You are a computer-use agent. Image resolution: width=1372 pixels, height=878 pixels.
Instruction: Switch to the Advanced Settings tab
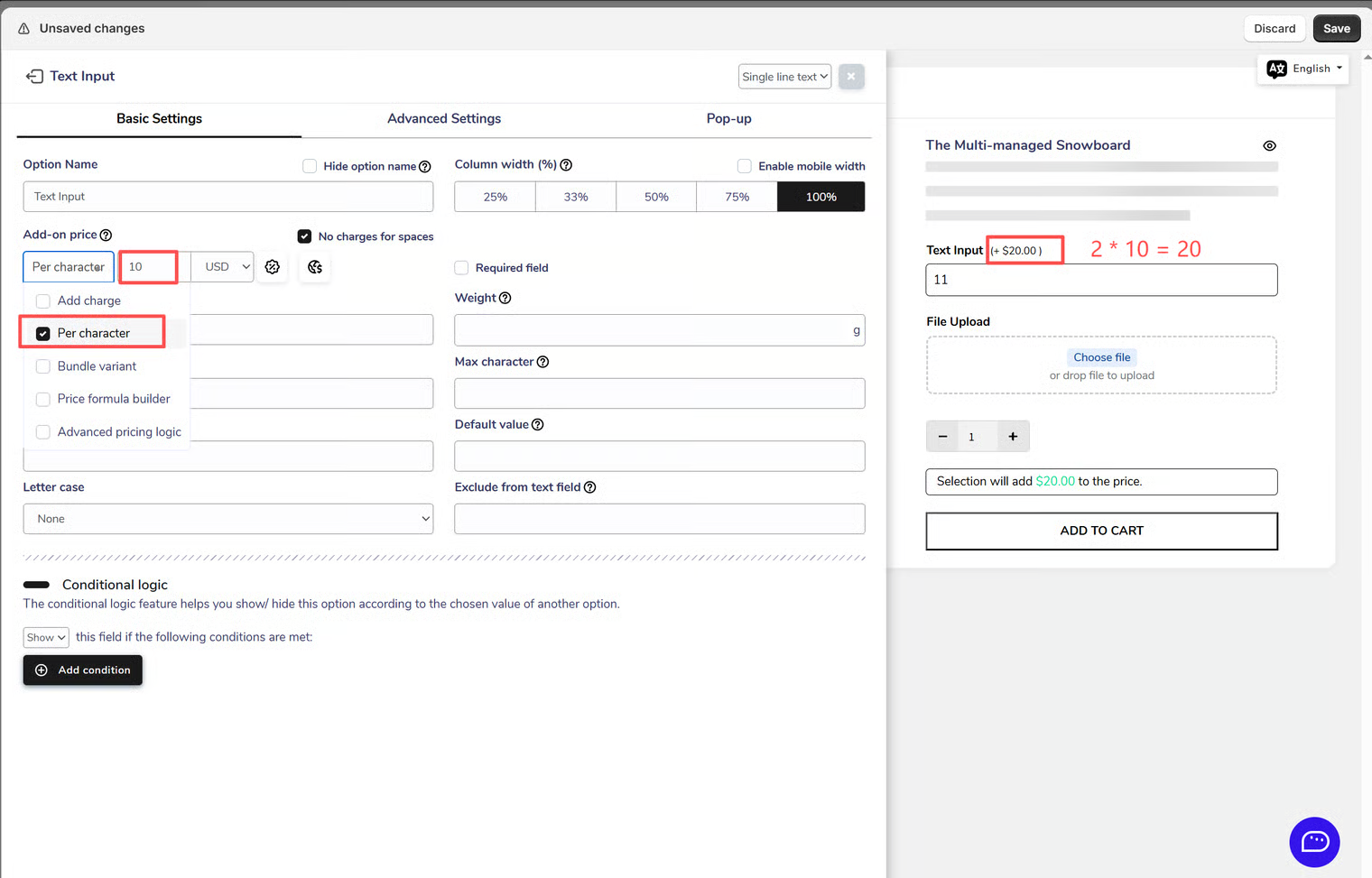click(x=444, y=119)
